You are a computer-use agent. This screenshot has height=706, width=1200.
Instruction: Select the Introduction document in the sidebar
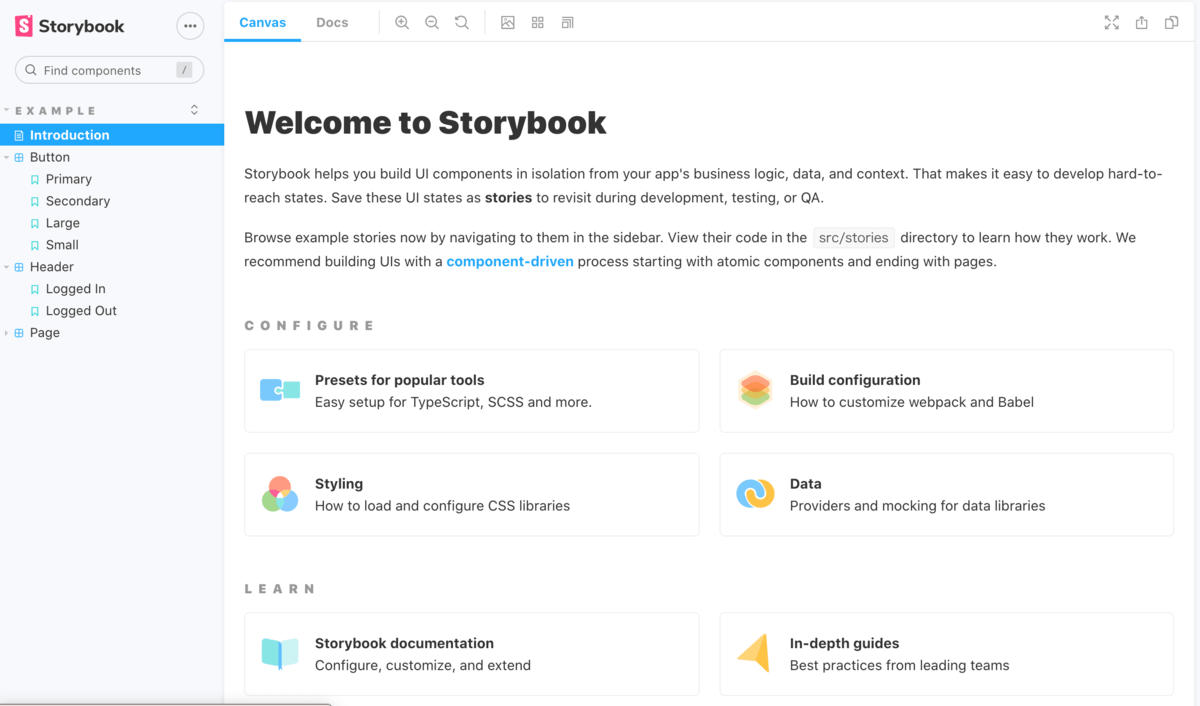(x=112, y=135)
